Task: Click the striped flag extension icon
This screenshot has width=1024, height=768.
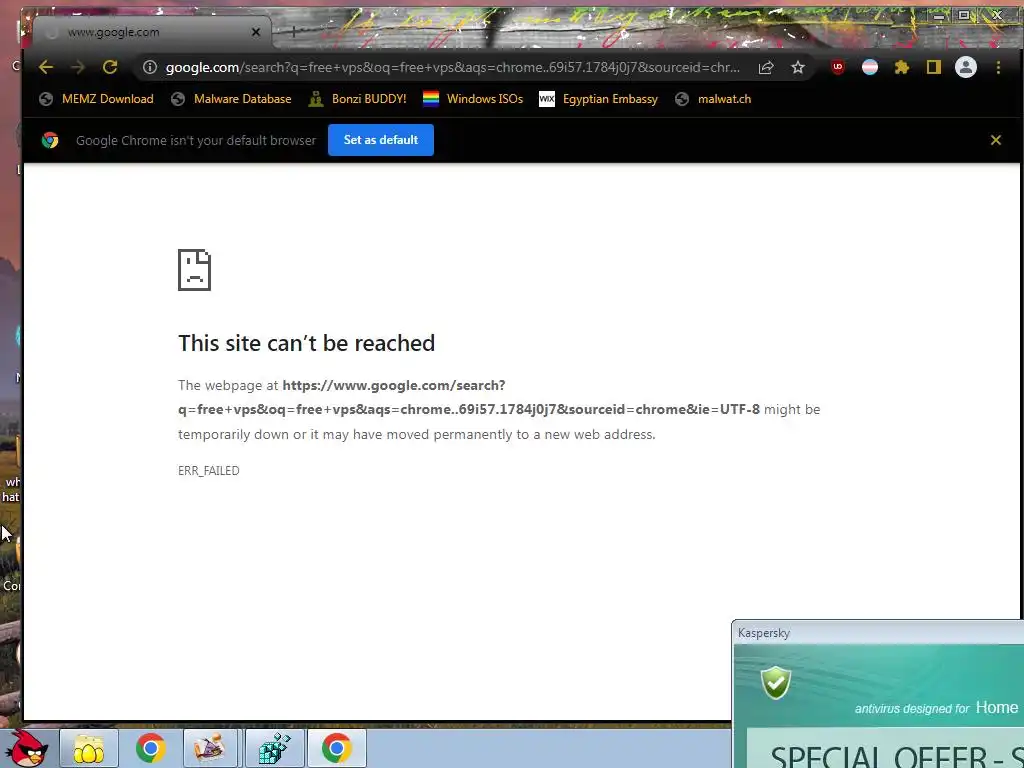Action: click(x=870, y=67)
